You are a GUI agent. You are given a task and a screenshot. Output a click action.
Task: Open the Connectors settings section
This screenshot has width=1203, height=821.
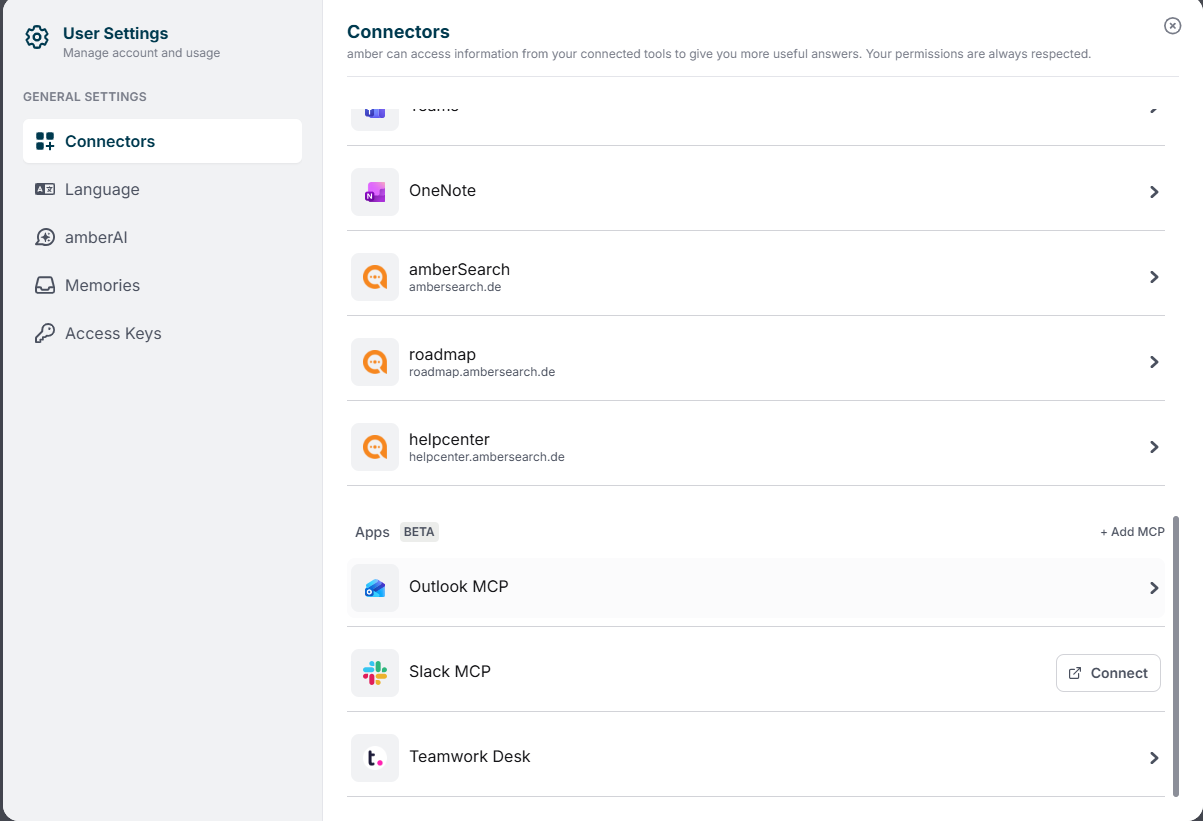162,141
